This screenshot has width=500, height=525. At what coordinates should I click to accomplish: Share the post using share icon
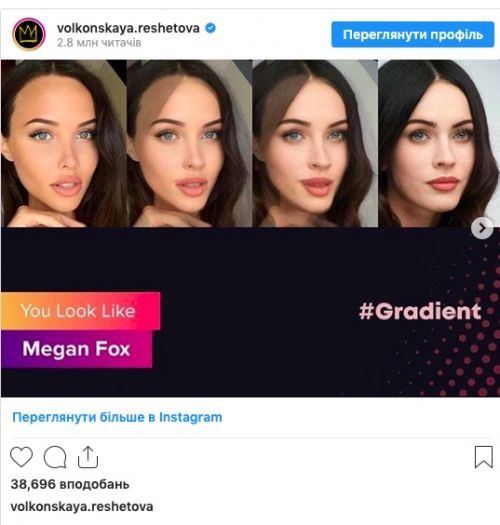click(88, 457)
